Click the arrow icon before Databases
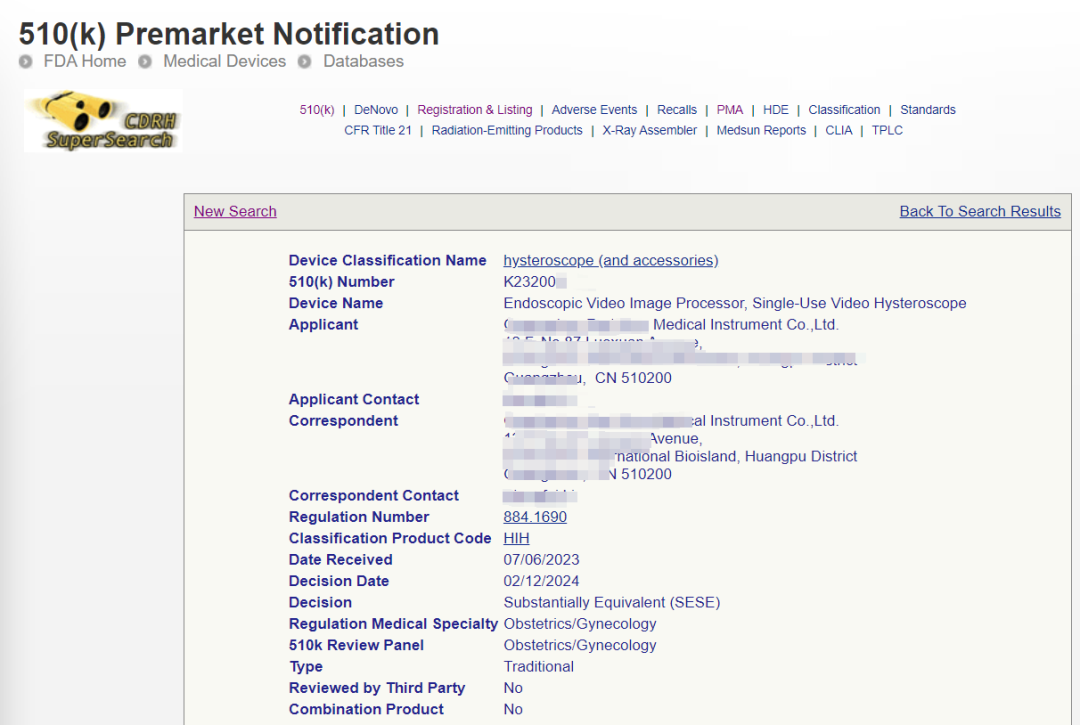The width and height of the screenshot is (1080, 725). (305, 62)
